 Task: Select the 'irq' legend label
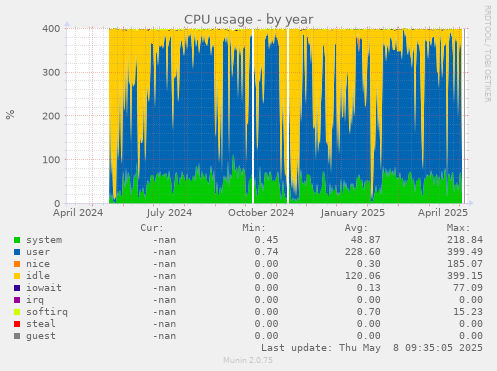pyautogui.click(x=35, y=300)
